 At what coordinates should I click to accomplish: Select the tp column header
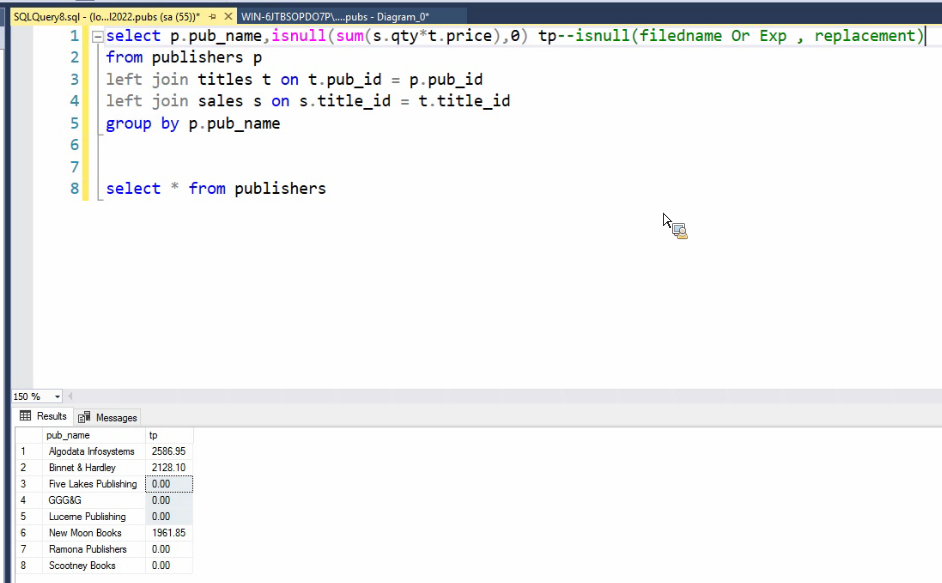click(x=169, y=435)
